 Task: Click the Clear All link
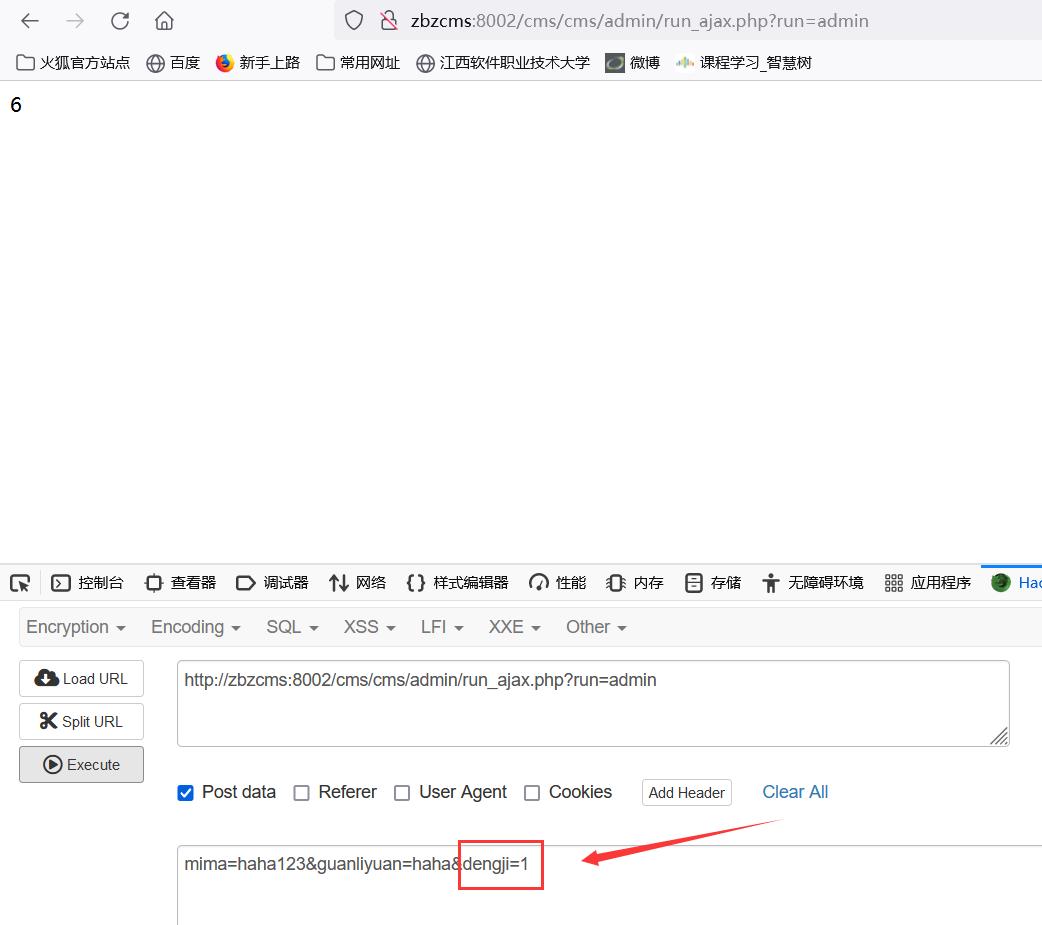click(x=794, y=791)
